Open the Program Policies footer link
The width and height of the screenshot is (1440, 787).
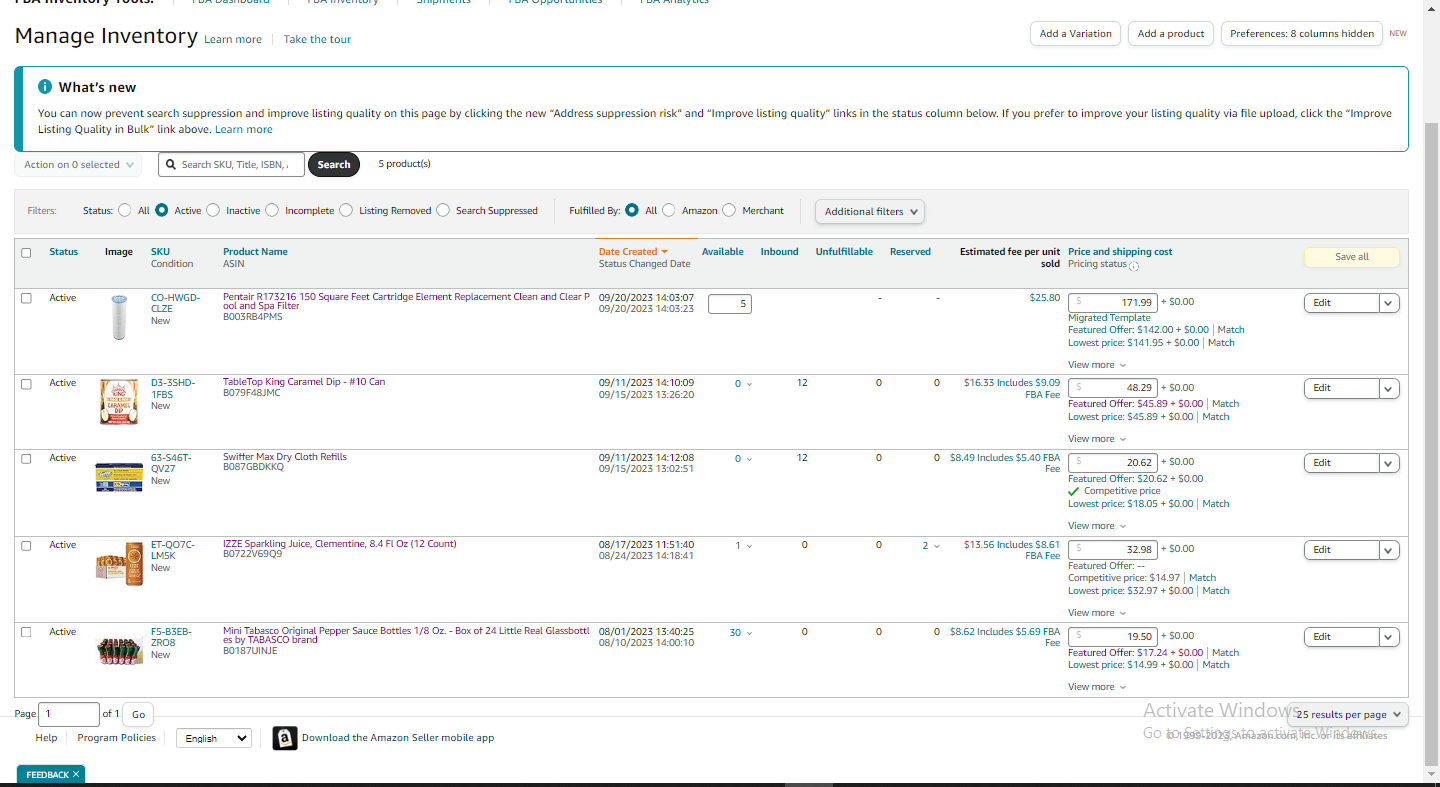(117, 738)
